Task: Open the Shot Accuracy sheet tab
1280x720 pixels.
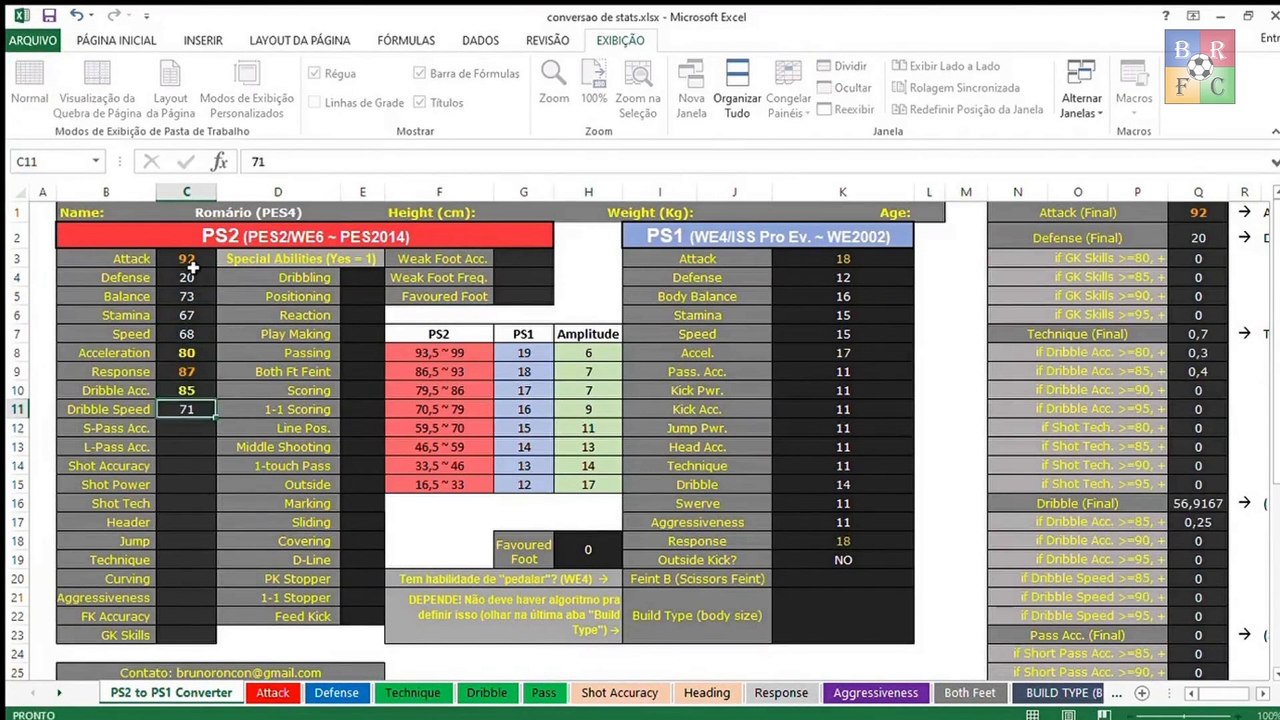Action: [x=620, y=693]
